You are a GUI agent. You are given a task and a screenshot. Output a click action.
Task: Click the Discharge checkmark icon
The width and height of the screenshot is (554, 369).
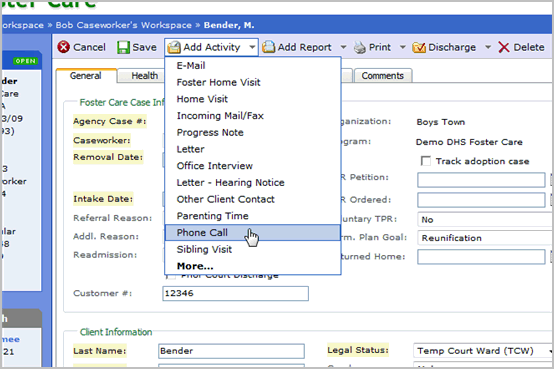(x=419, y=47)
